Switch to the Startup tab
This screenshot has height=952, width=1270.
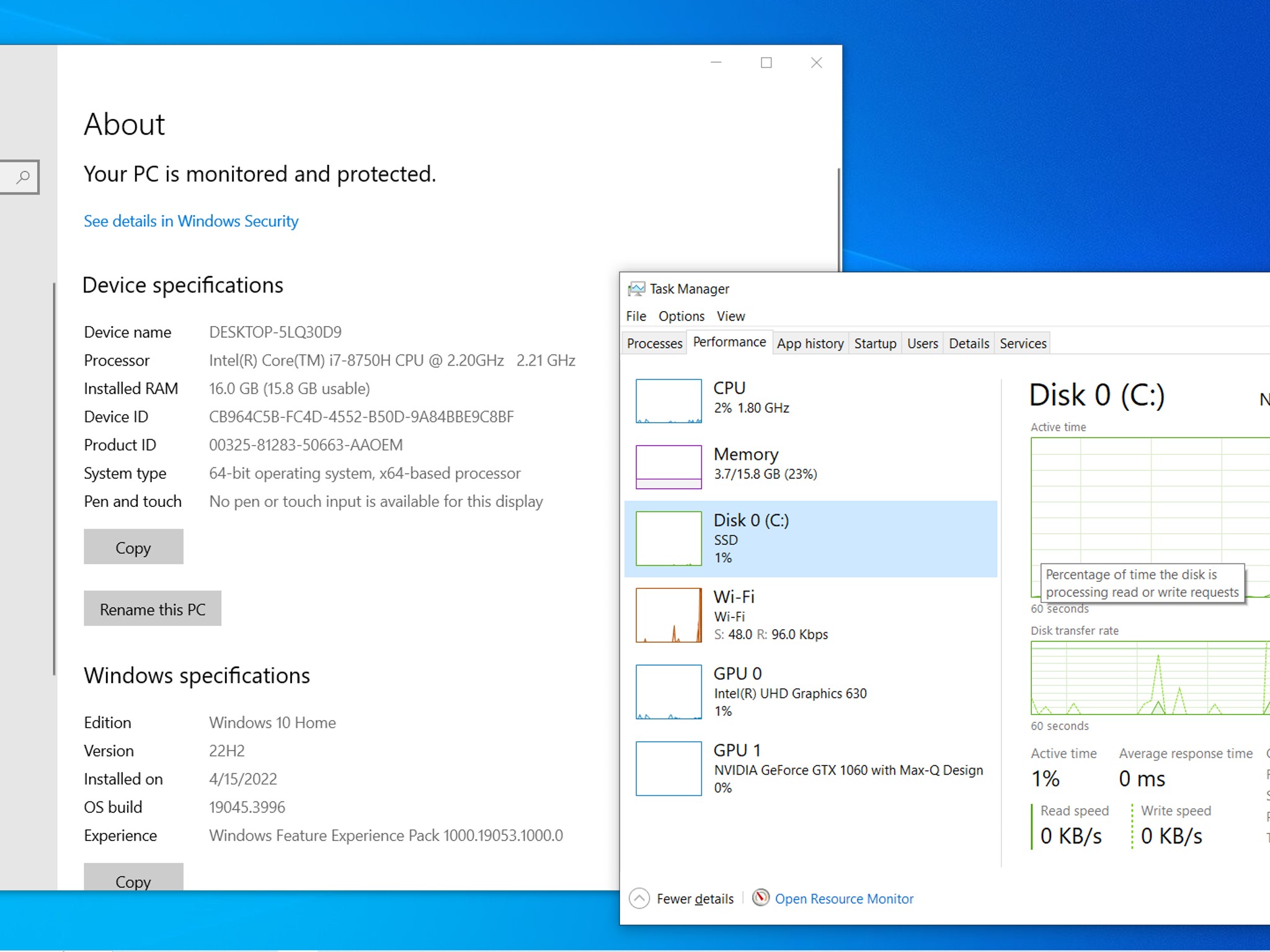tap(875, 343)
